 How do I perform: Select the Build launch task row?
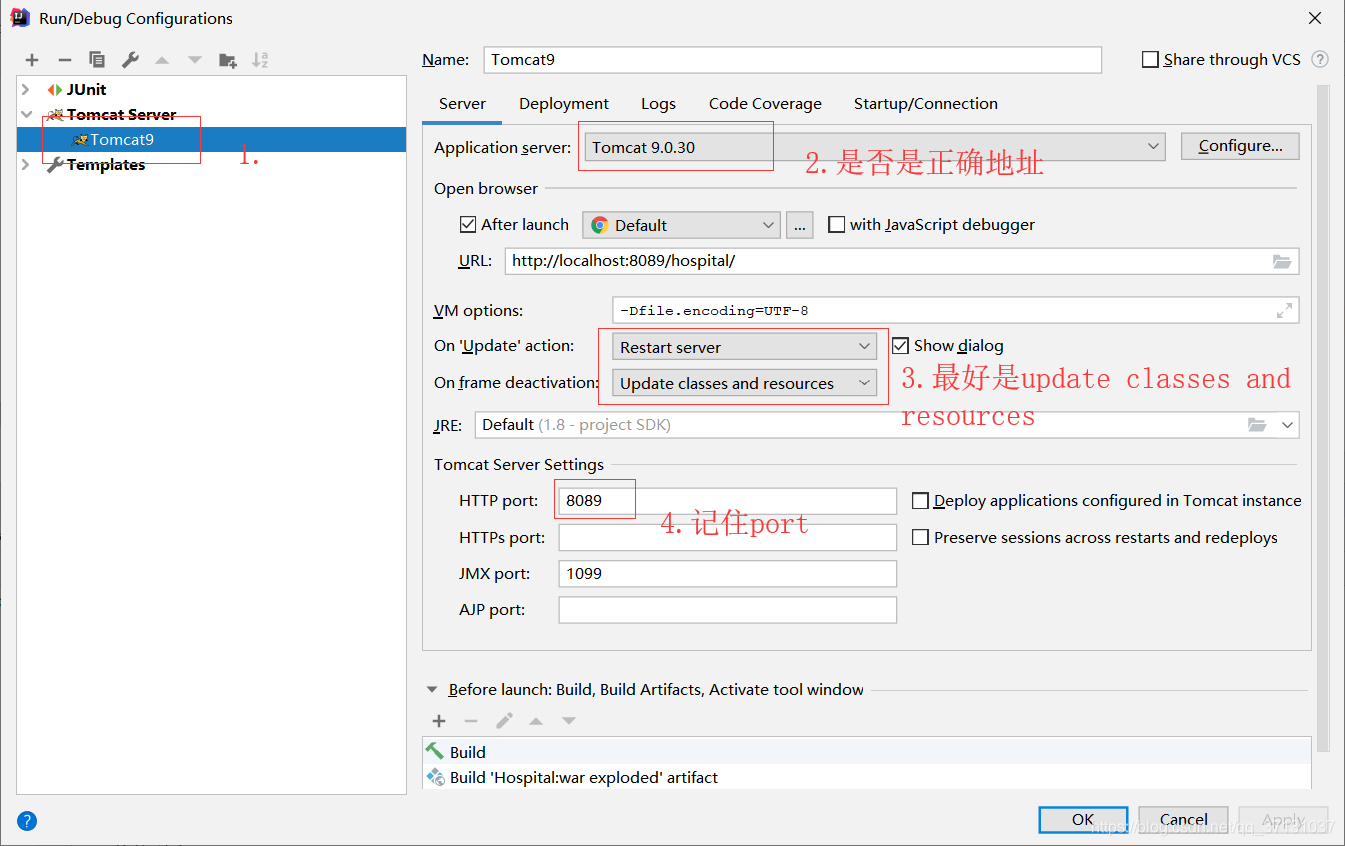866,752
